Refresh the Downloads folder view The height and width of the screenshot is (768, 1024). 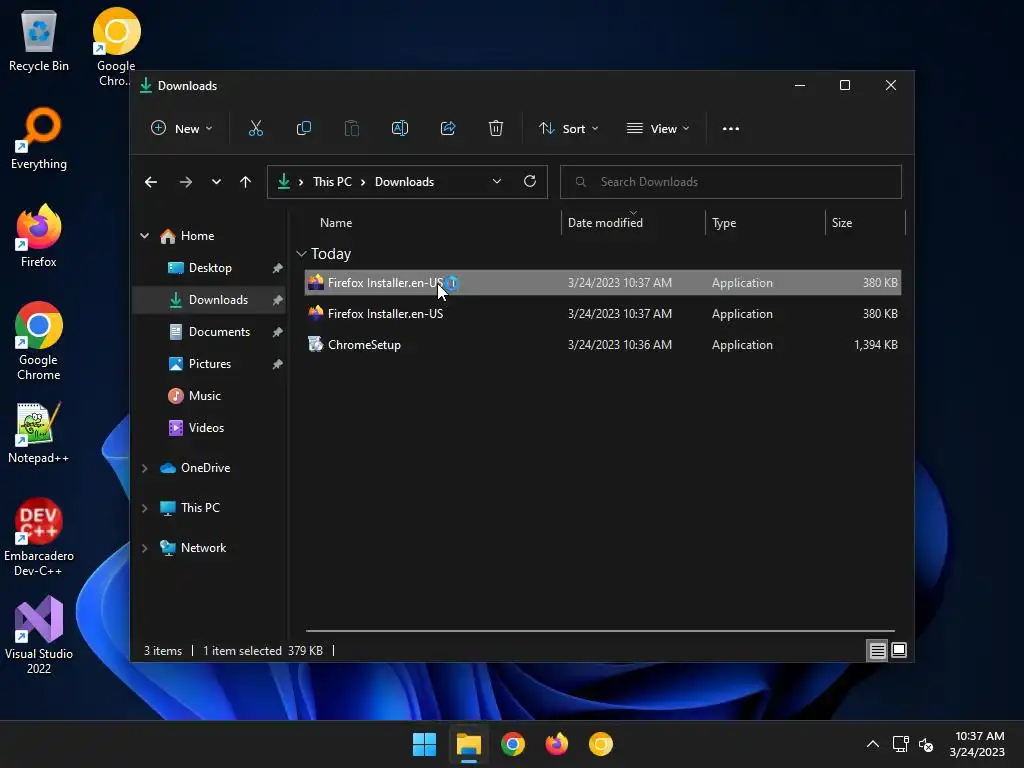point(530,182)
